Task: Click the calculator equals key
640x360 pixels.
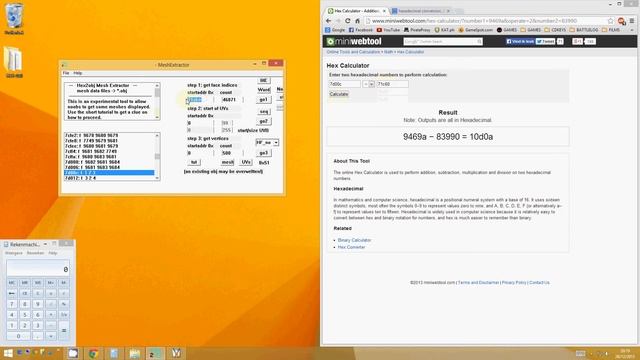Action: (x=64, y=331)
